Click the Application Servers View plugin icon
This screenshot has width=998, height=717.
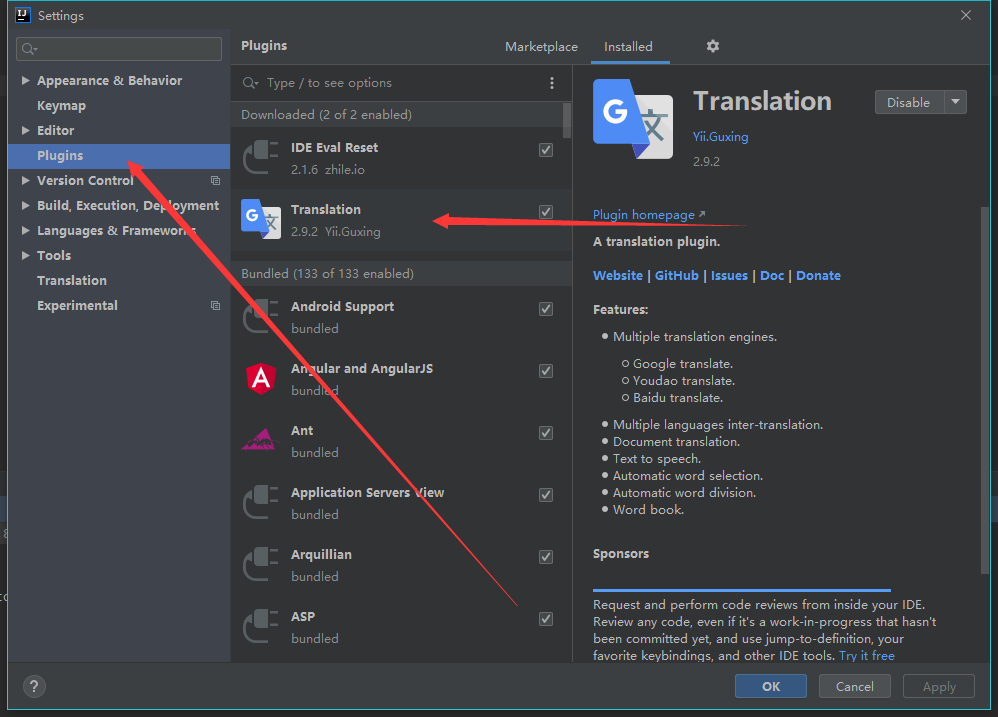coord(261,503)
